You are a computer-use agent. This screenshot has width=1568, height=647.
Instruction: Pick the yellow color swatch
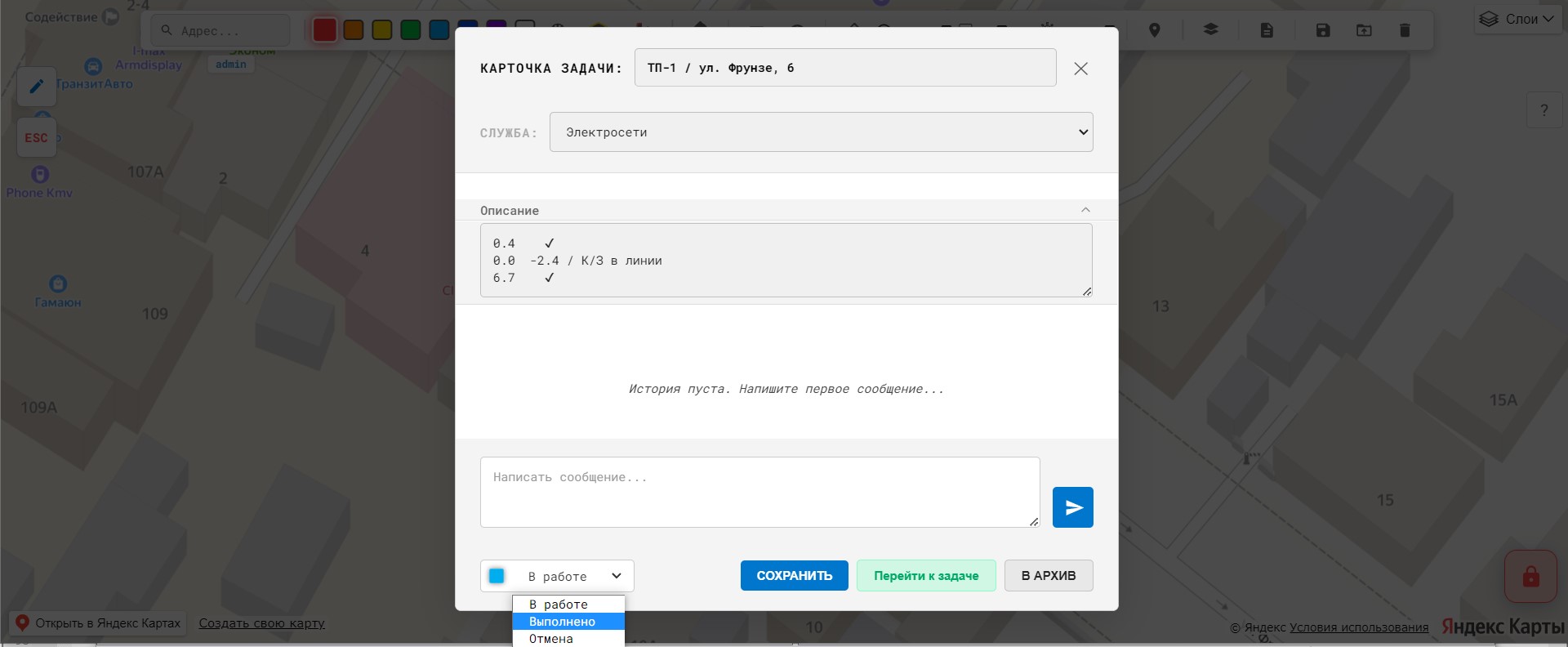click(382, 30)
